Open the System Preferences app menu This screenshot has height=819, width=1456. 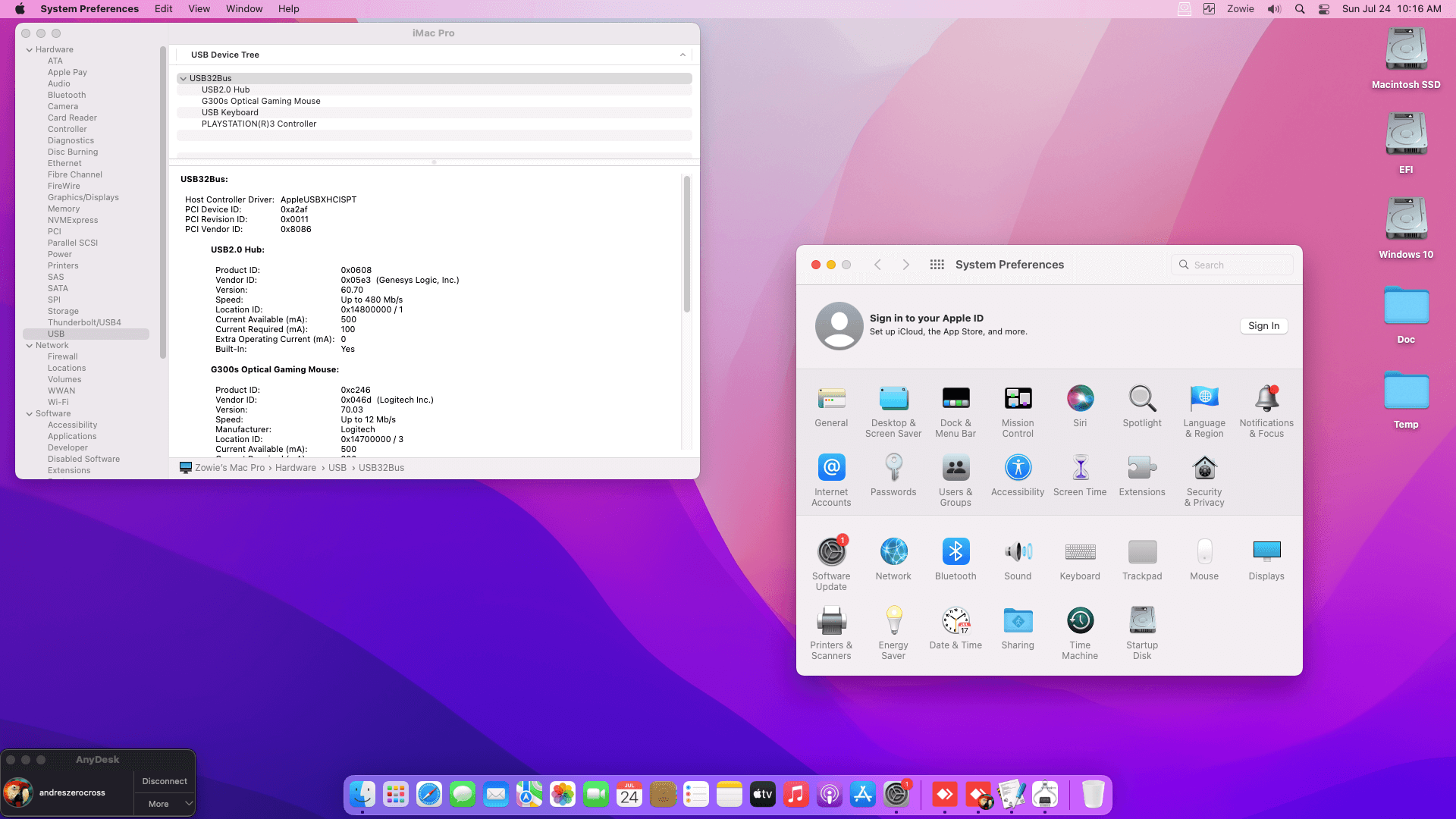tap(89, 9)
